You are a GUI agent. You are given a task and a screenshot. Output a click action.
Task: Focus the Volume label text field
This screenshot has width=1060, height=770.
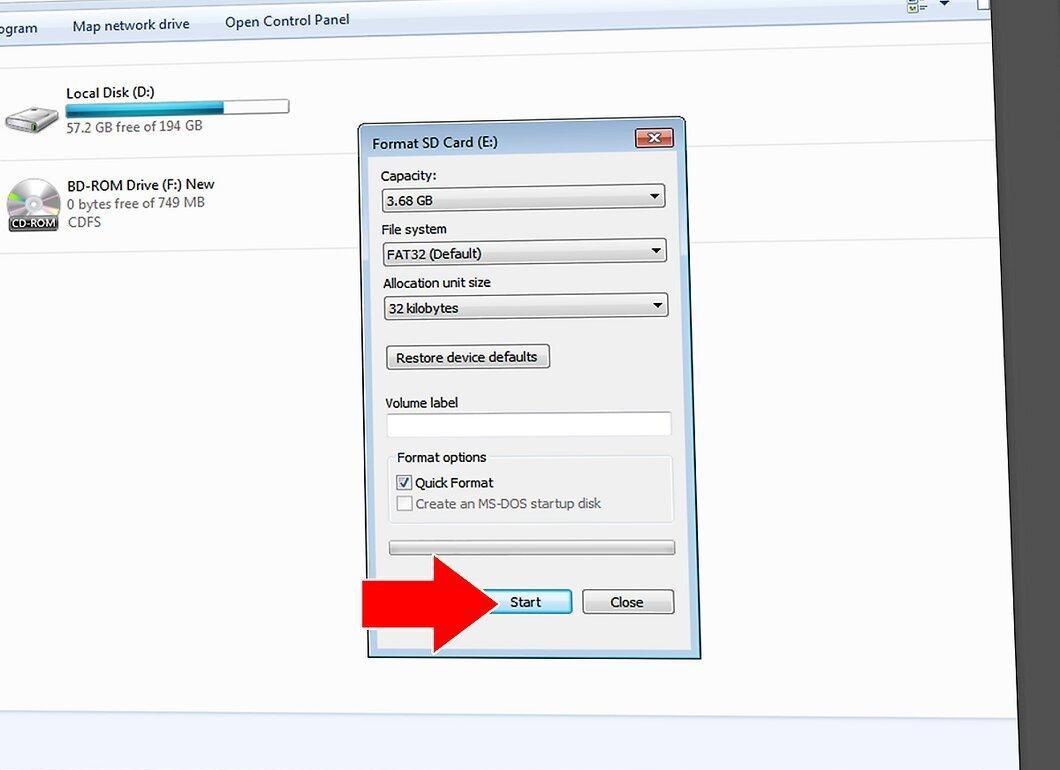529,424
